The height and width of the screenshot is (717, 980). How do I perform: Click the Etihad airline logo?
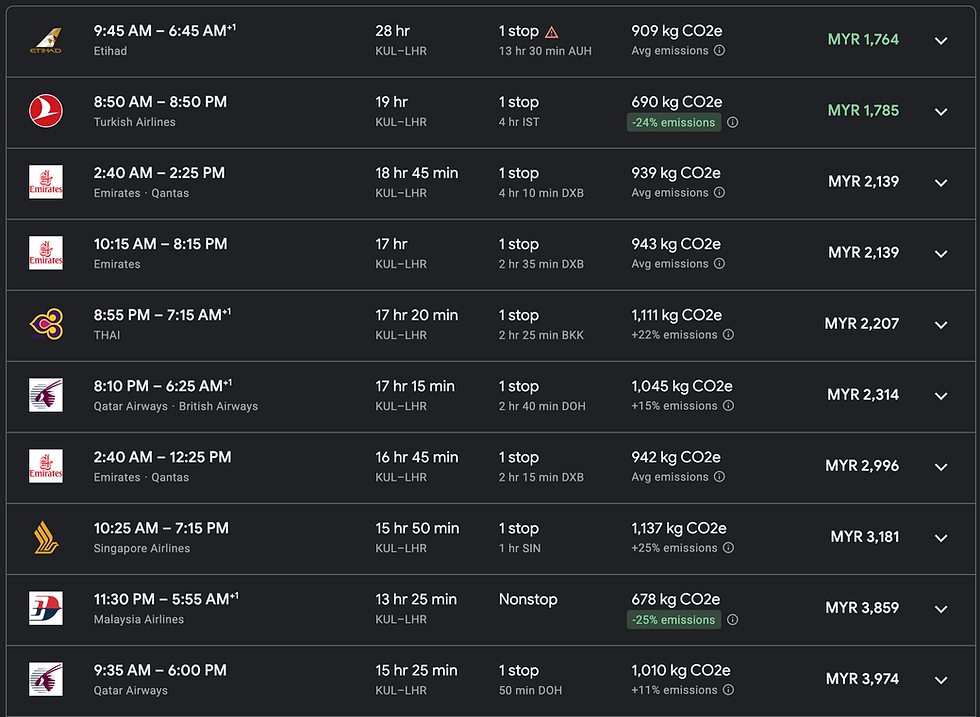(x=46, y=41)
